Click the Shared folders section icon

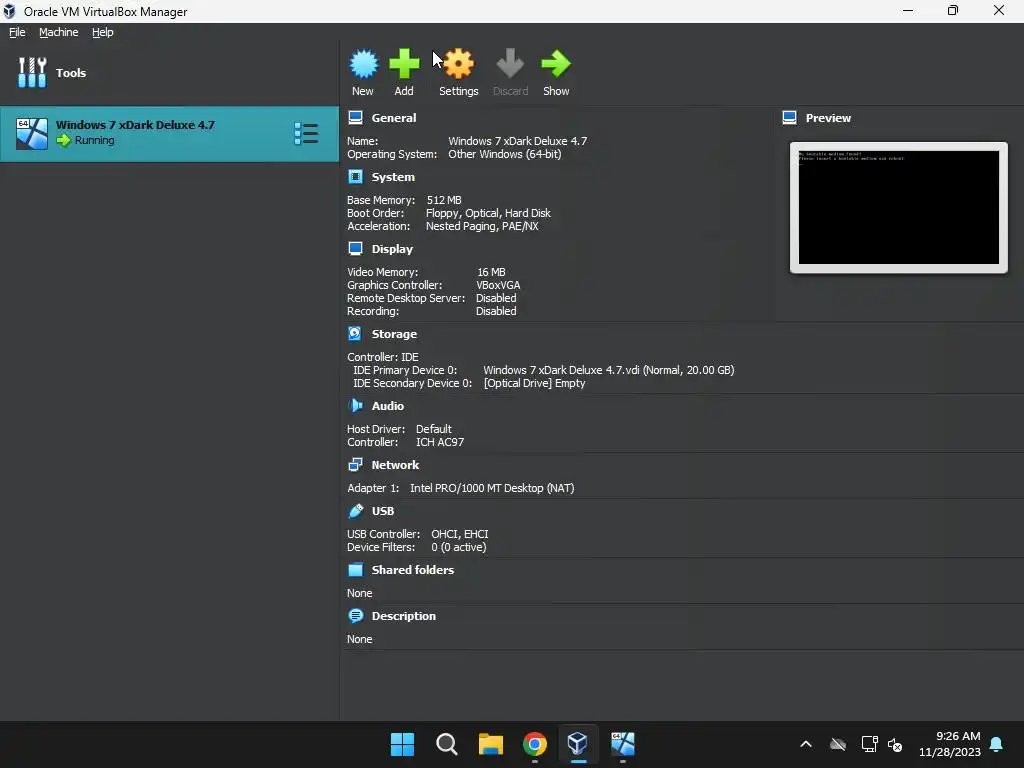tap(355, 569)
